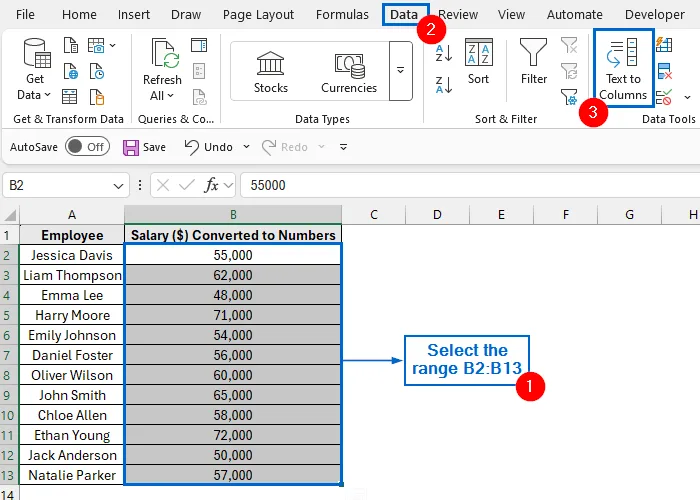Click Remove Duplicates icon

click(x=664, y=71)
